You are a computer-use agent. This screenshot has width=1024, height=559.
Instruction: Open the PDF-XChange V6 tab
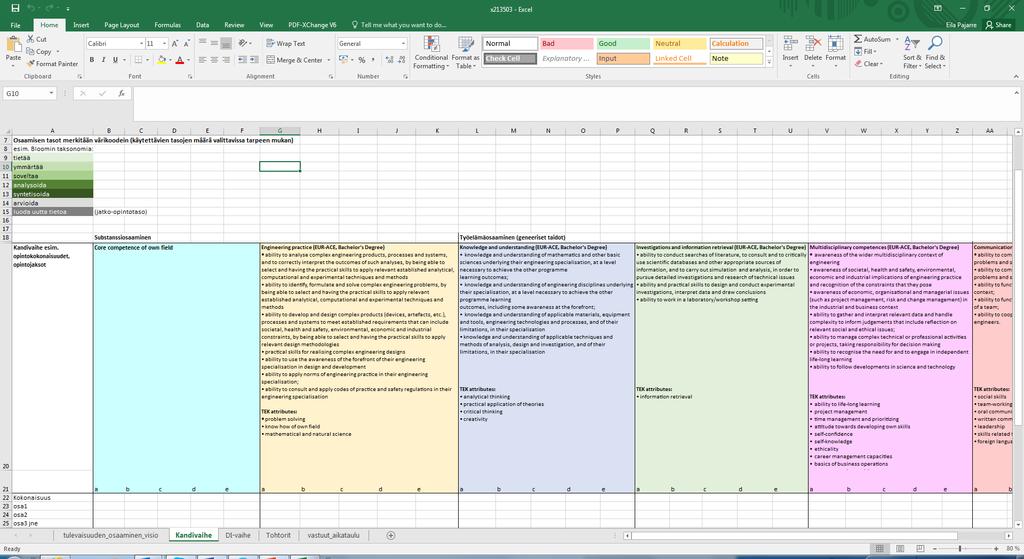click(x=312, y=25)
